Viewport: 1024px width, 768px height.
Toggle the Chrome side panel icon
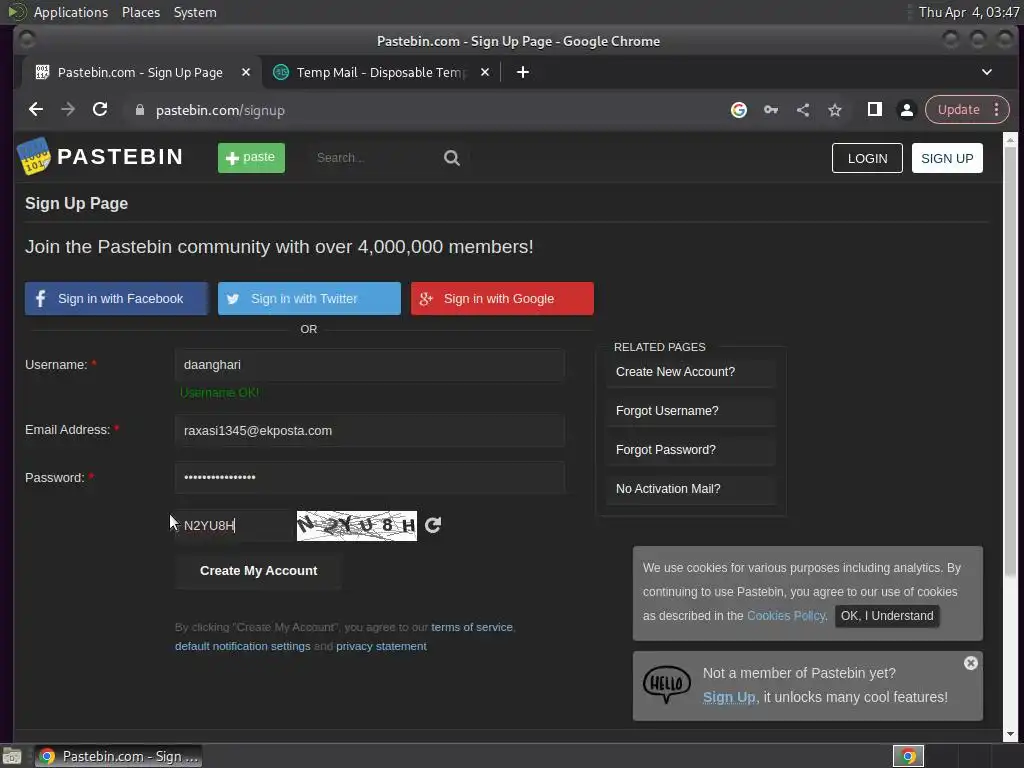pyautogui.click(x=874, y=110)
